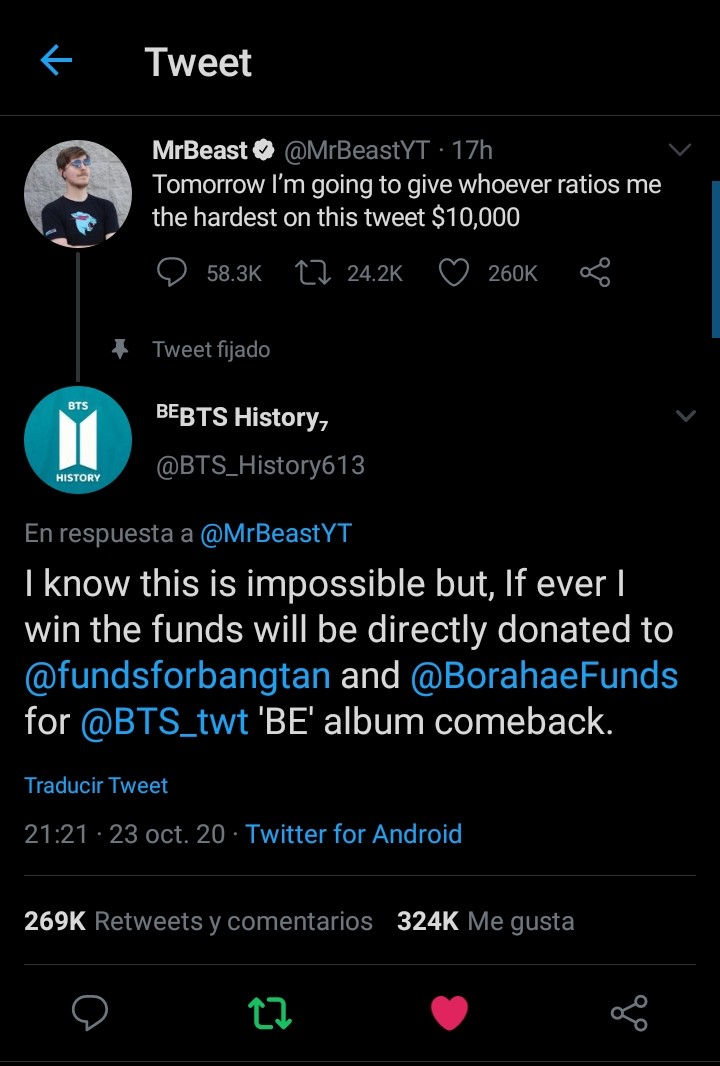Viewport: 720px width, 1066px height.
Task: Expand options chevron on MrBeast's tweet
Action: click(x=680, y=151)
